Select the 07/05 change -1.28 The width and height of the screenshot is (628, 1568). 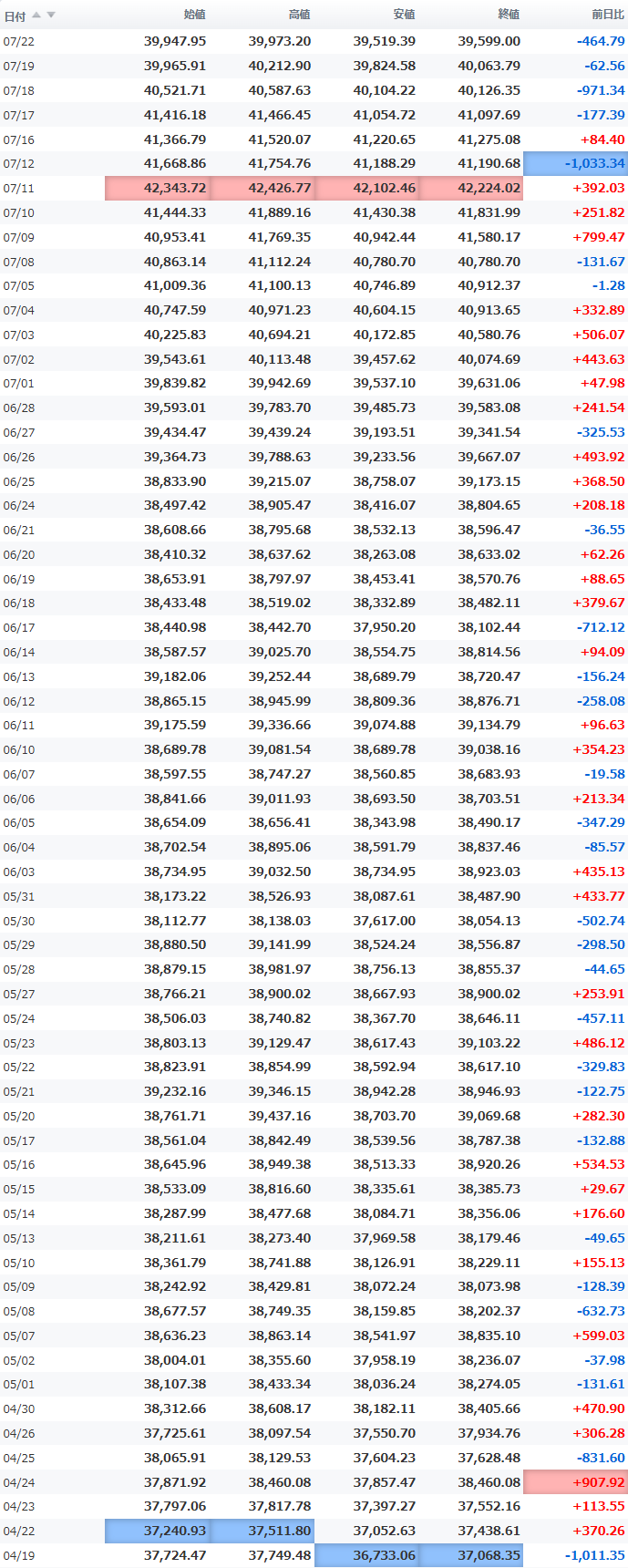click(x=609, y=285)
